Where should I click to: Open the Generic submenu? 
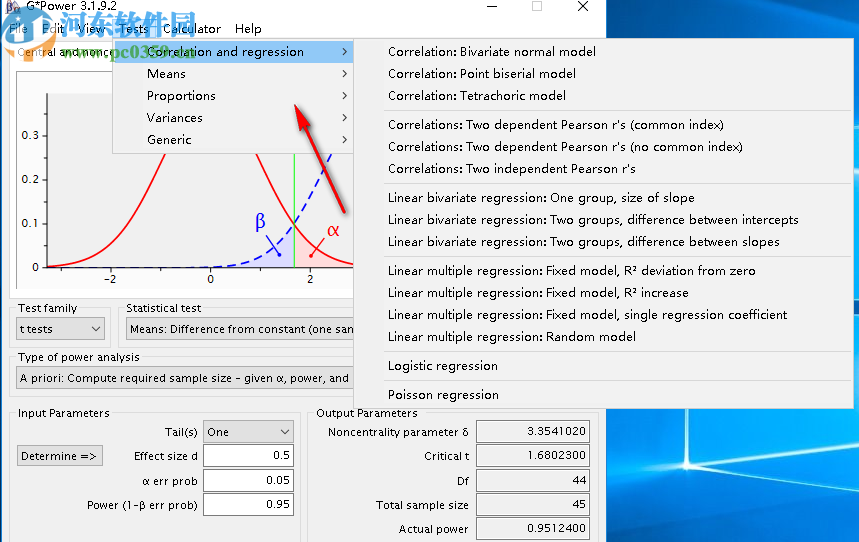pyautogui.click(x=233, y=139)
